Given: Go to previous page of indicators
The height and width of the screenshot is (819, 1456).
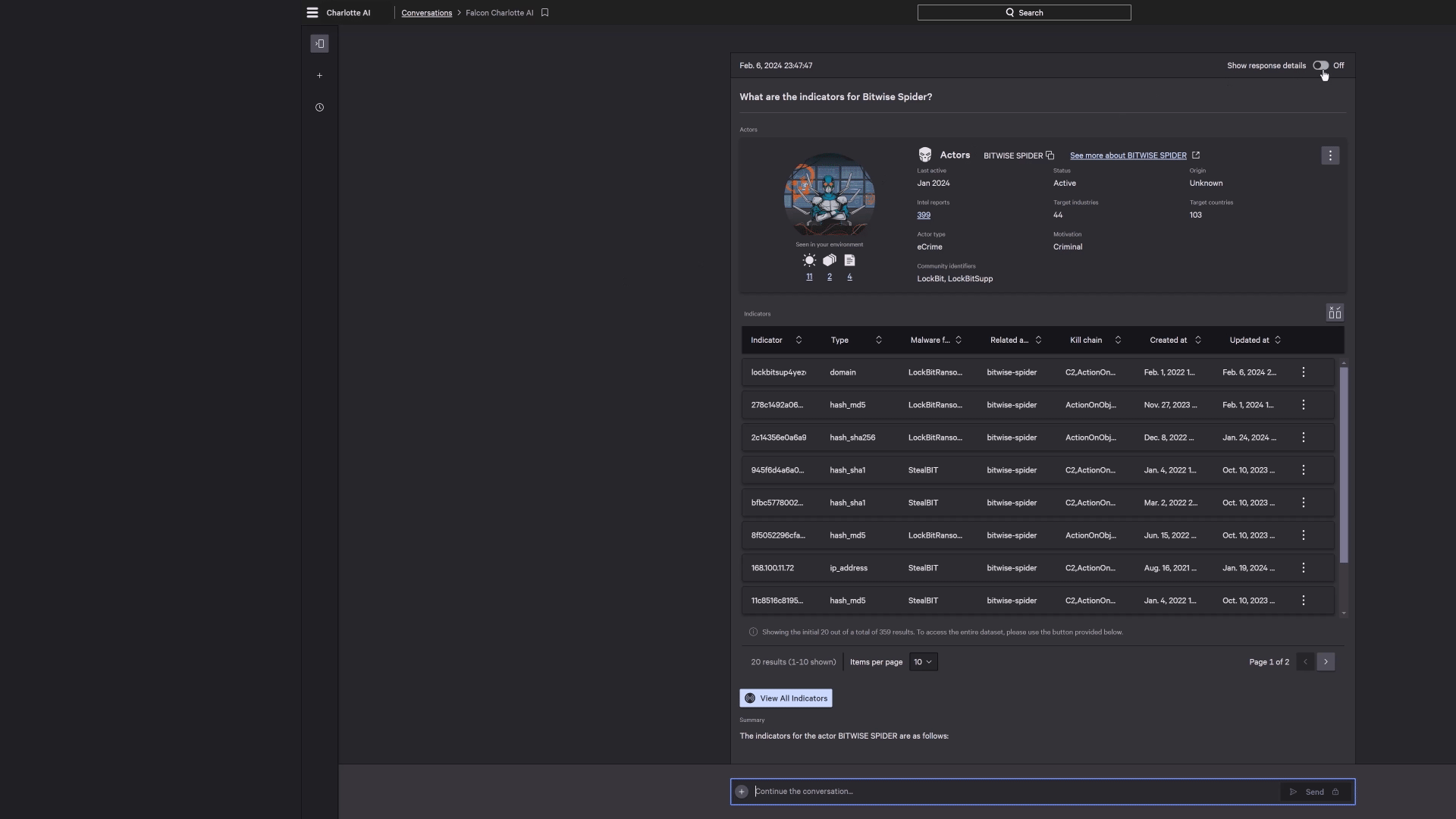Looking at the screenshot, I should (x=1305, y=662).
